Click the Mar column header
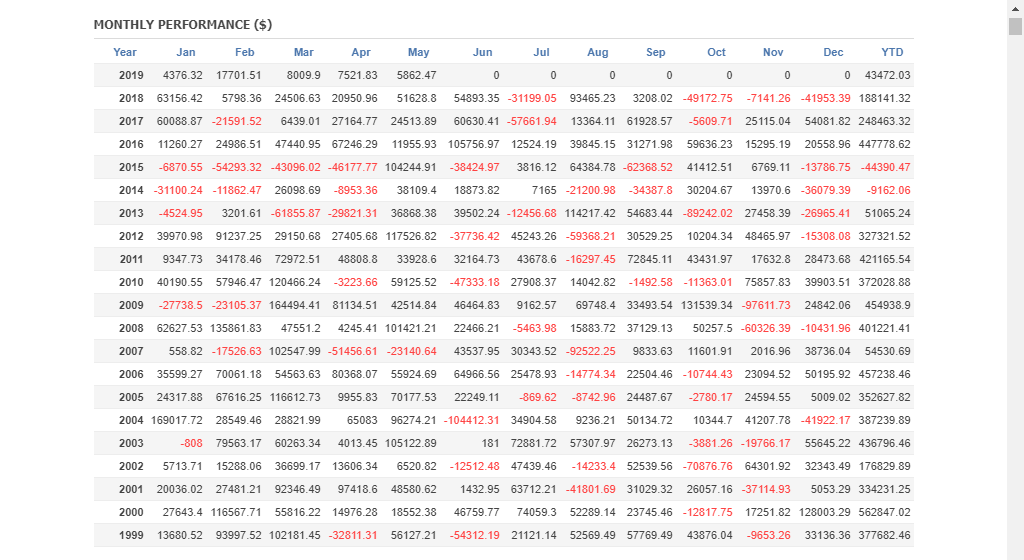 (304, 52)
